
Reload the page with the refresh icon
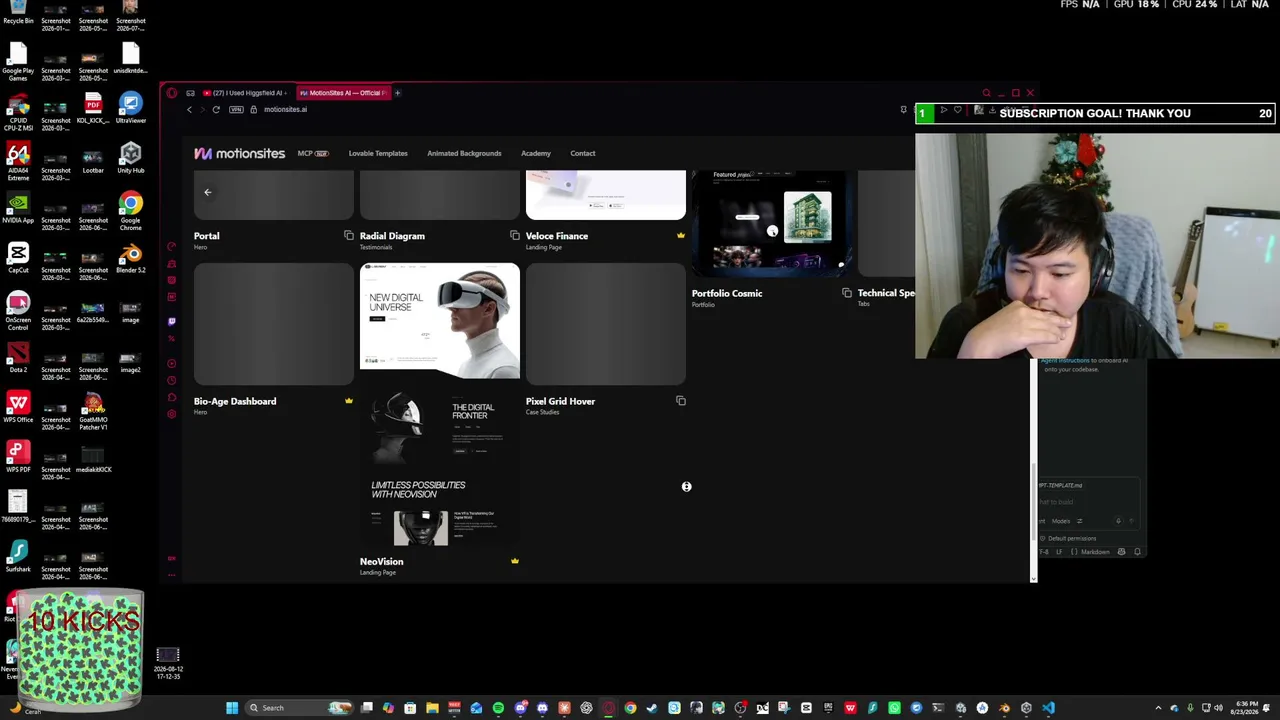[x=216, y=109]
